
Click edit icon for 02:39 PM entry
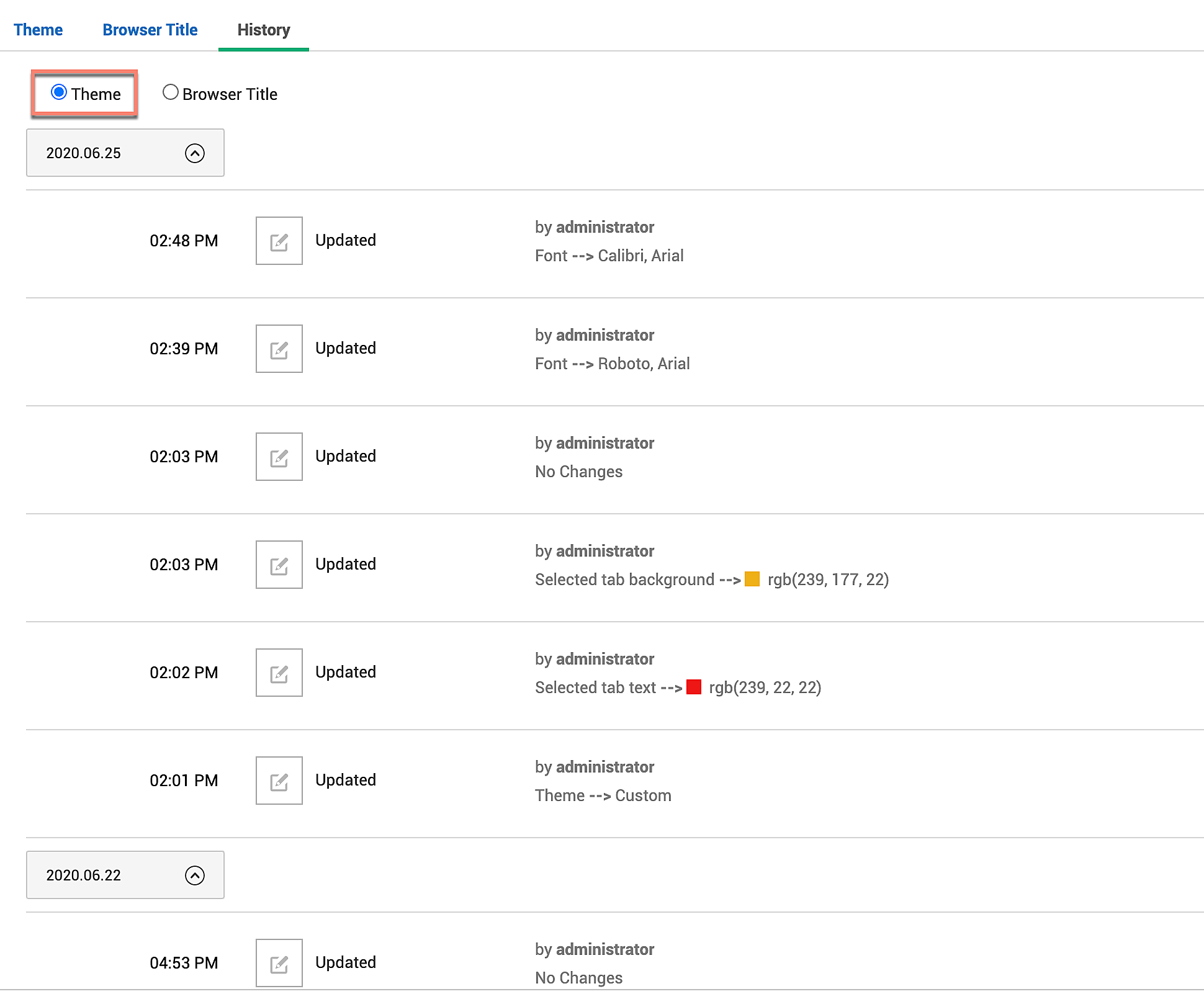click(279, 349)
